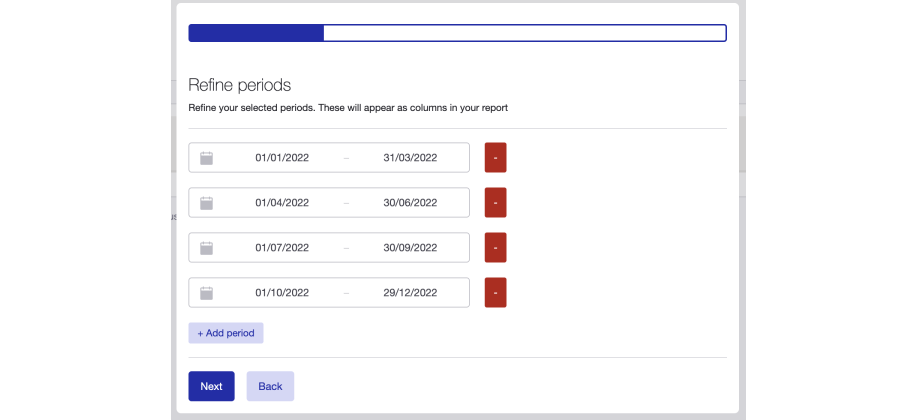Remove the 01/01/2022 – 31/03/2022 period
Screen dimensions: 917x420
495,157
